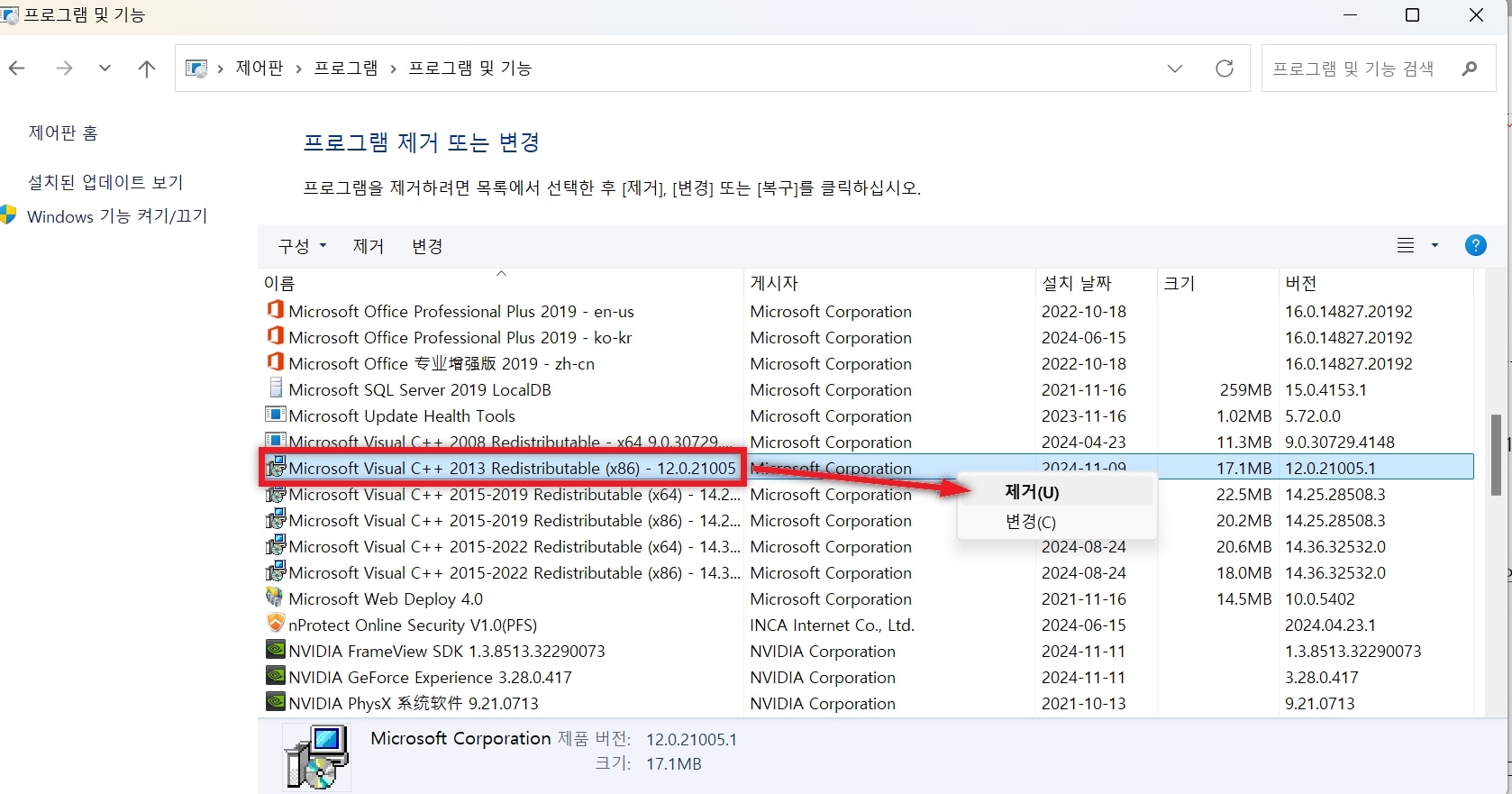Select the NVIDIA PhysX icon
This screenshot has height=794, width=1512.
pyautogui.click(x=276, y=701)
